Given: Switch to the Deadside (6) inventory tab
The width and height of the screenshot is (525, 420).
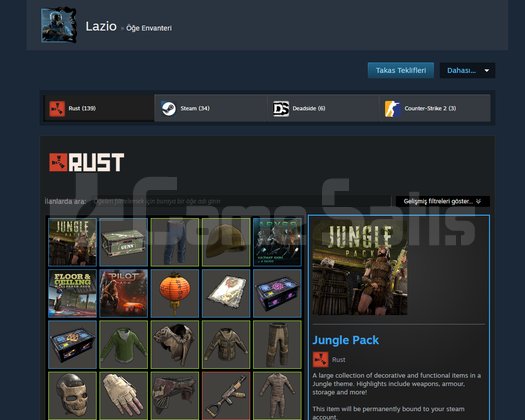Looking at the screenshot, I should click(323, 108).
